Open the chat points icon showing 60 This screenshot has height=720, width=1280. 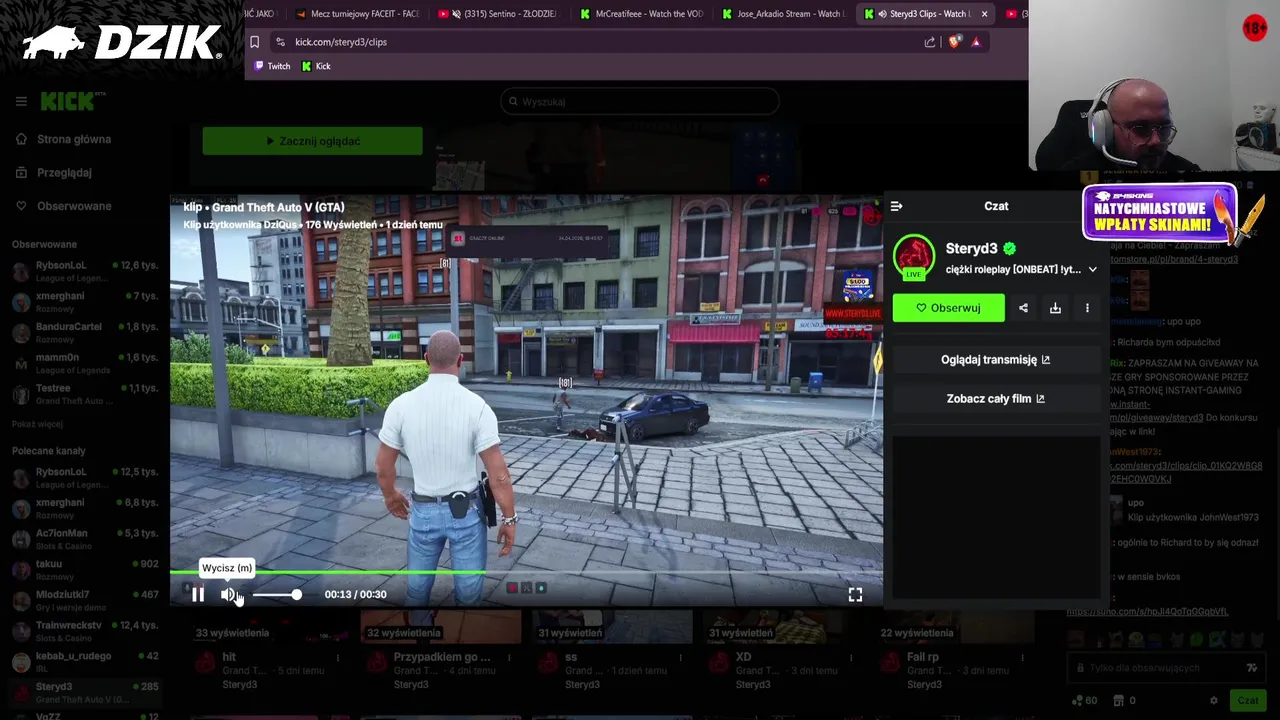click(1084, 701)
